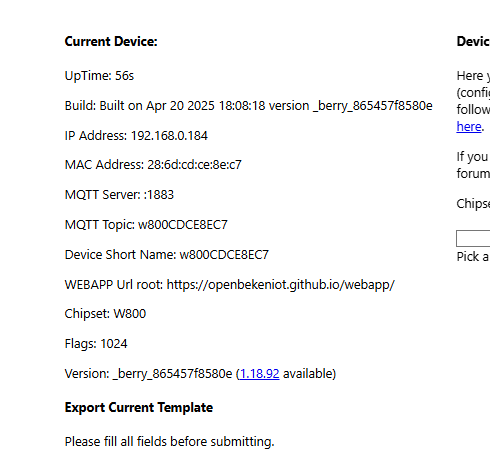The image size is (490, 461).
Task: Click the UpTime: 56s line
Action: point(99,76)
